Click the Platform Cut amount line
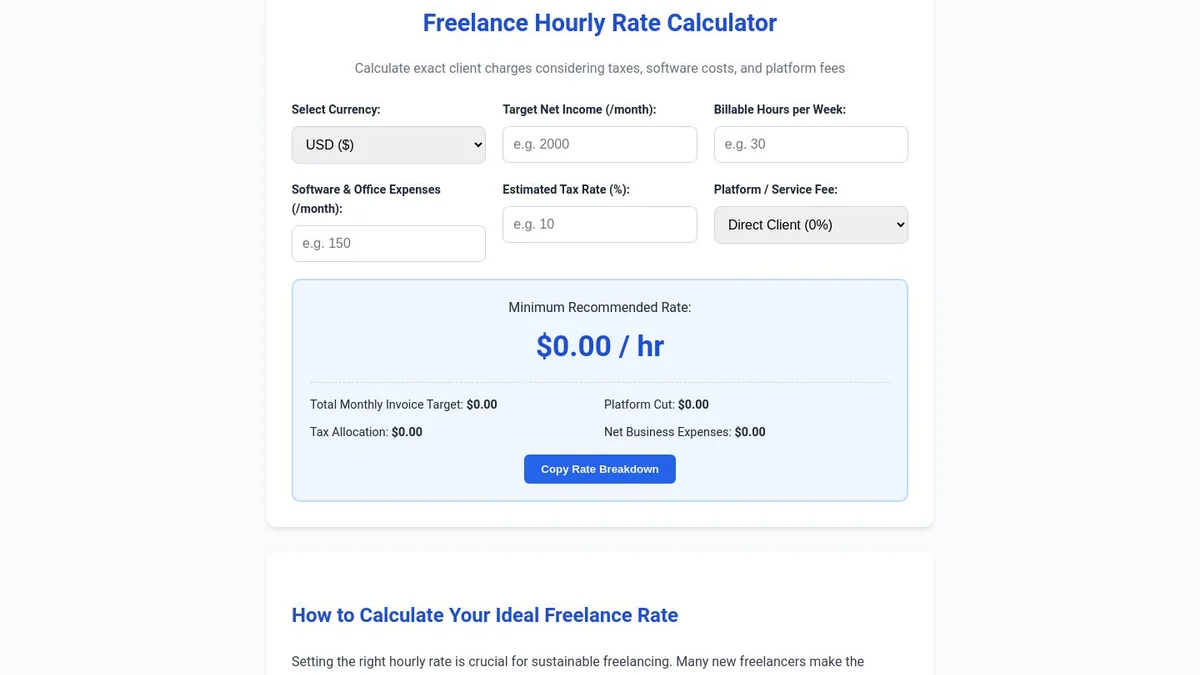This screenshot has height=675, width=1200. point(656,405)
